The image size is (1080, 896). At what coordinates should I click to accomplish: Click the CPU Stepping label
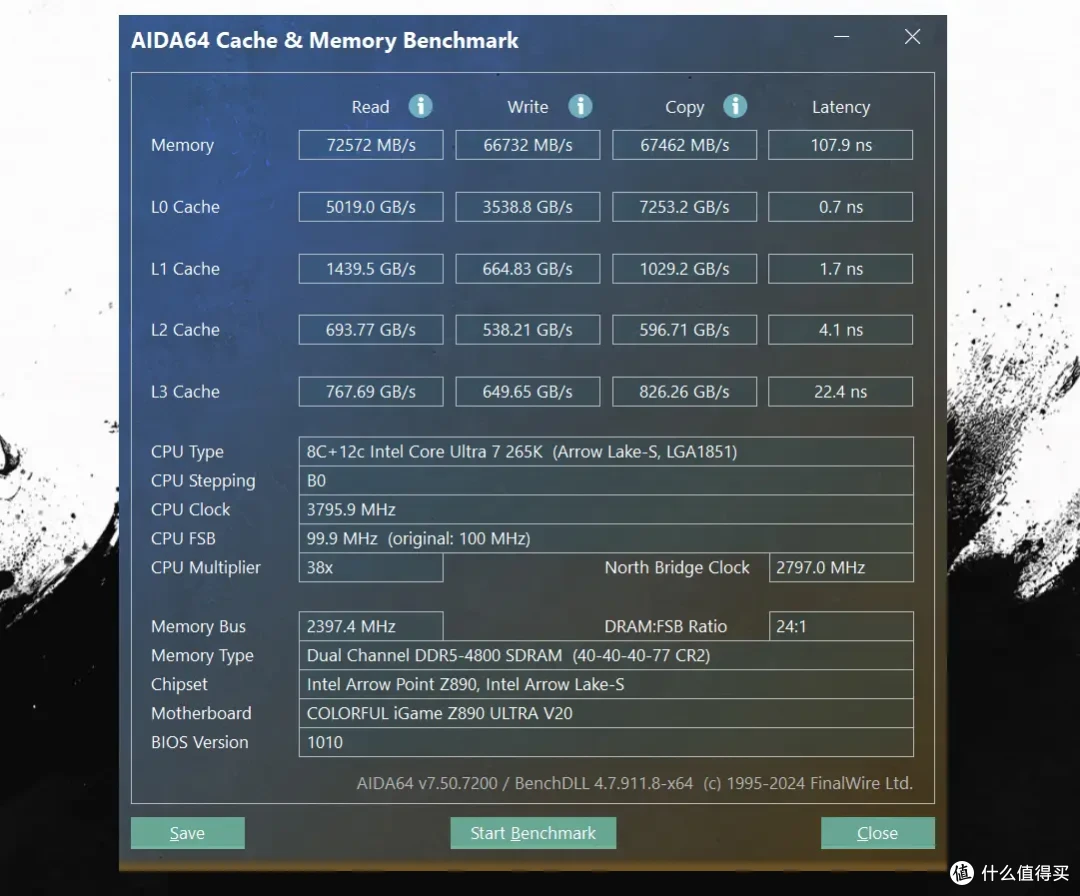coord(203,481)
